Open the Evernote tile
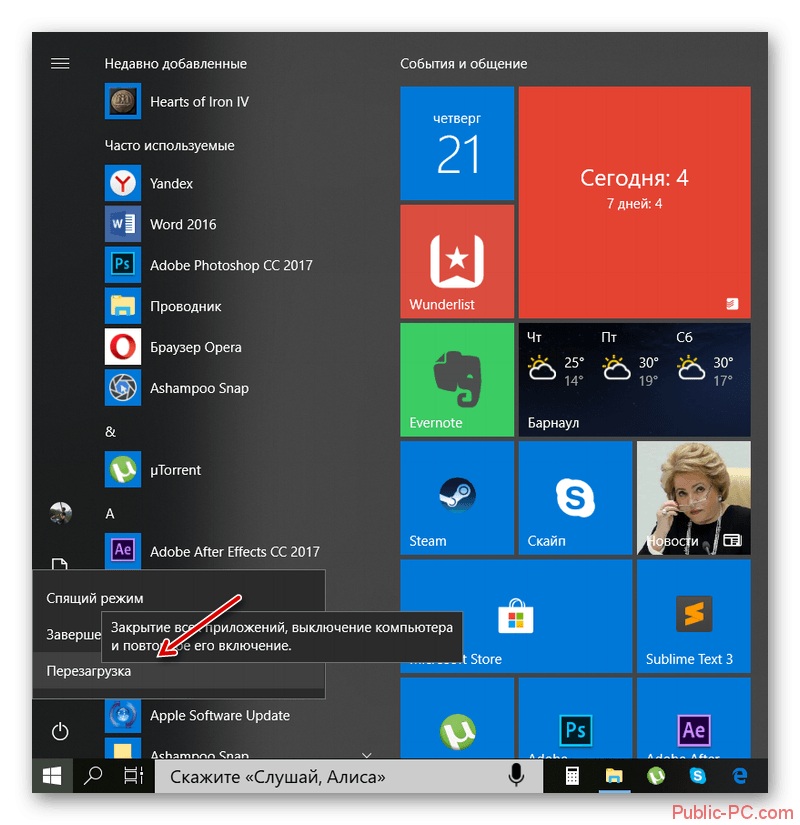 pos(457,379)
